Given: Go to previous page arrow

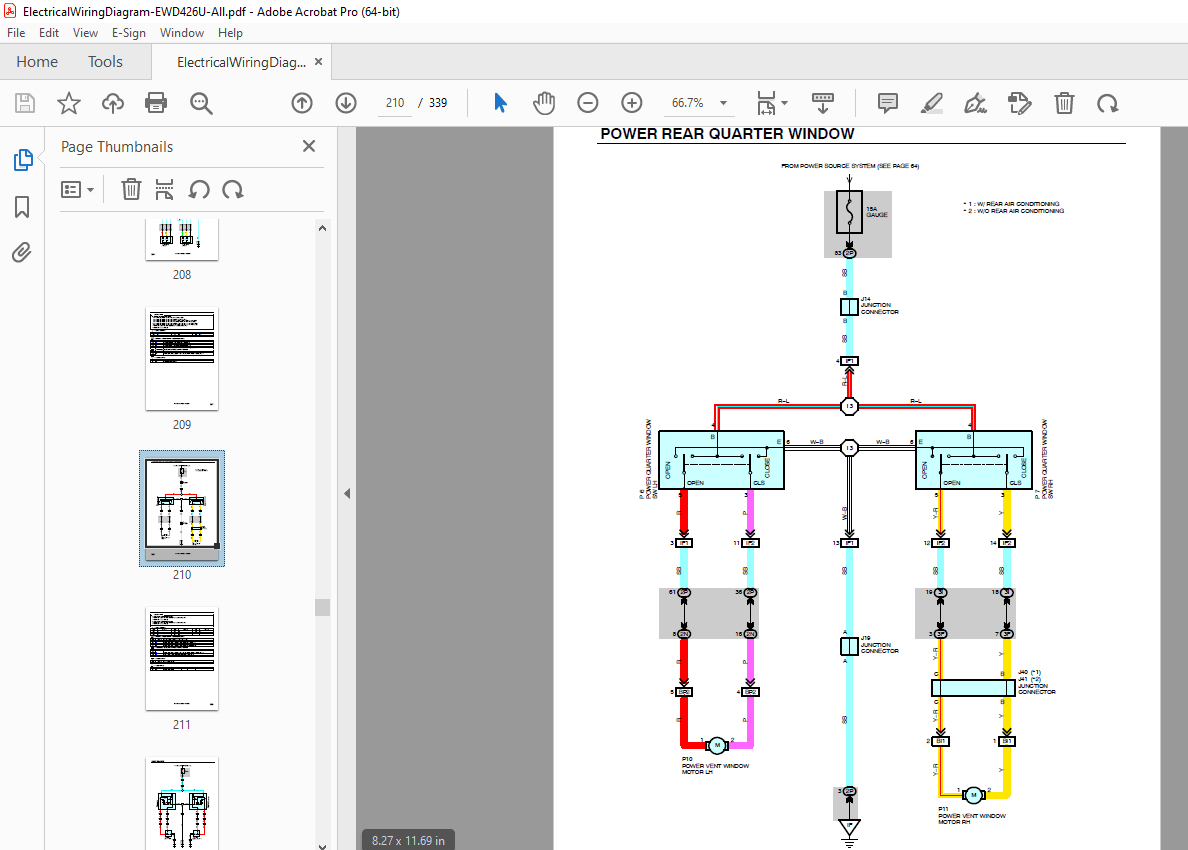Looking at the screenshot, I should (x=302, y=103).
